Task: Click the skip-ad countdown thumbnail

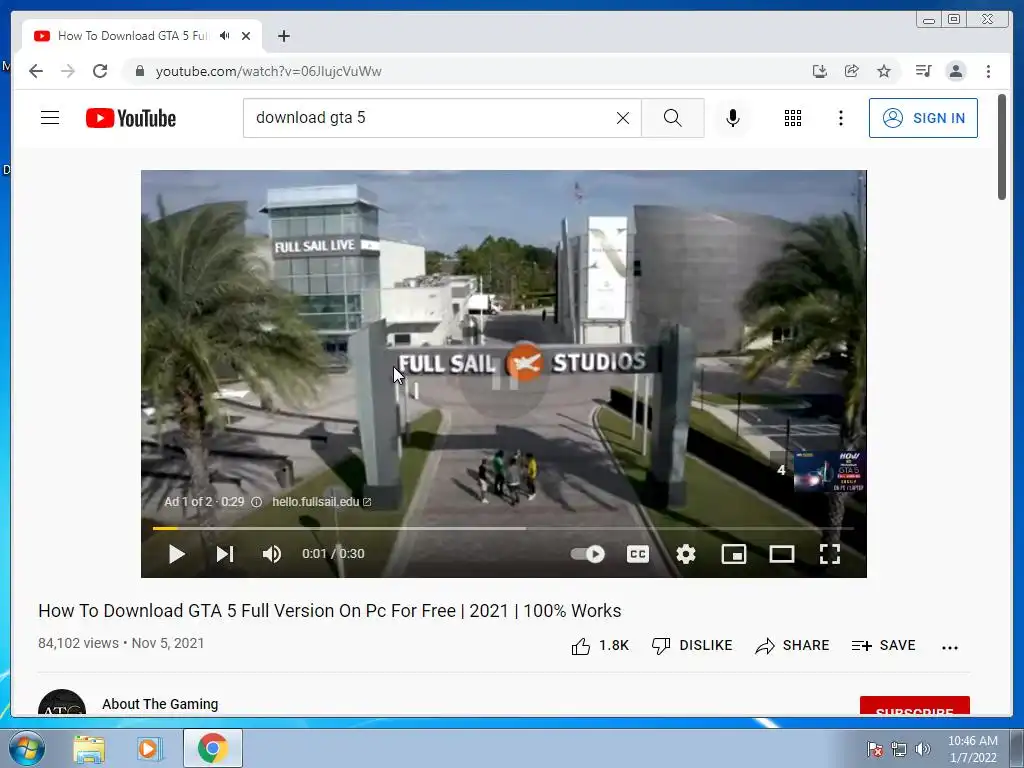Action: [x=818, y=470]
